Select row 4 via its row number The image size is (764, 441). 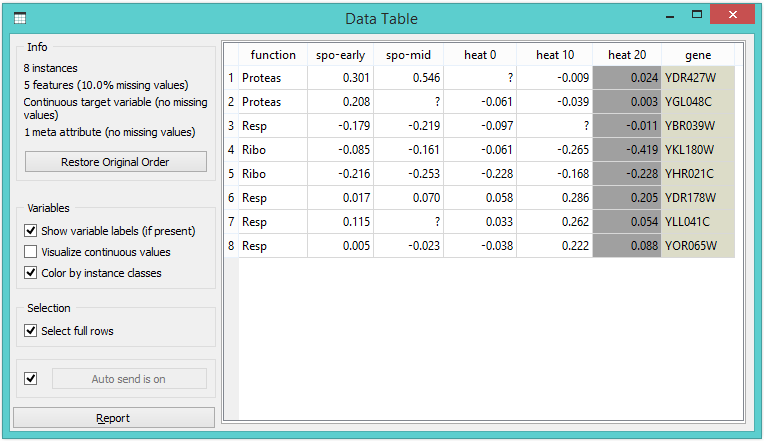[x=230, y=150]
